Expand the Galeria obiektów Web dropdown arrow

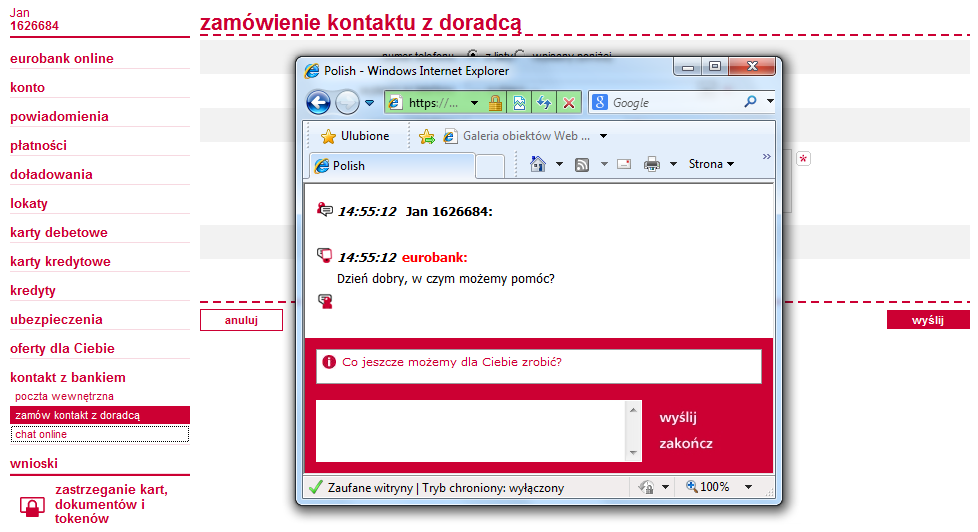tap(603, 136)
